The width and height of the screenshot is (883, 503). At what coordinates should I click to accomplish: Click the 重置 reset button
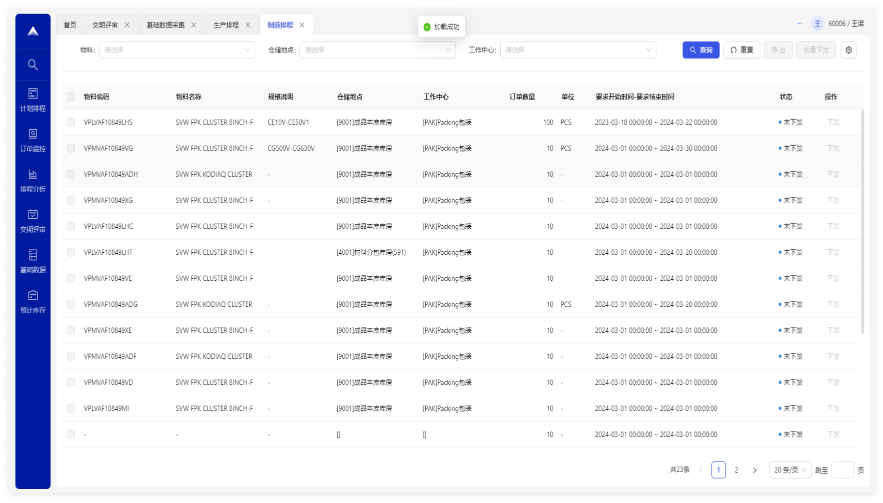(742, 50)
